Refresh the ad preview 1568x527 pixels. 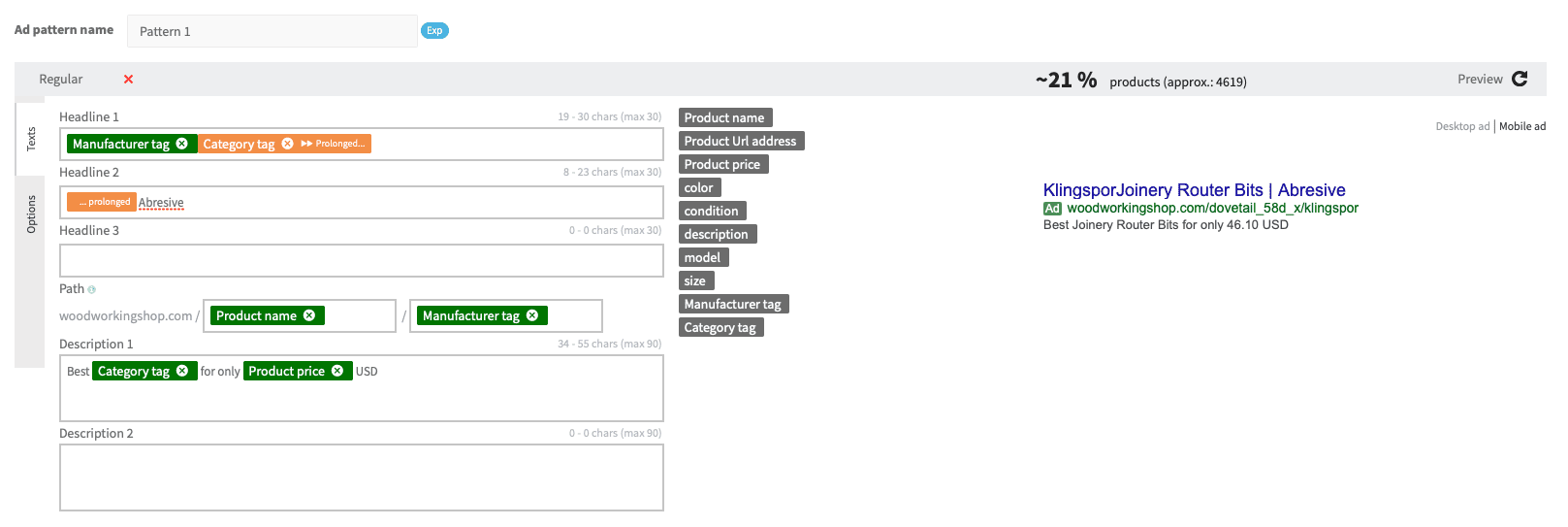1520,79
